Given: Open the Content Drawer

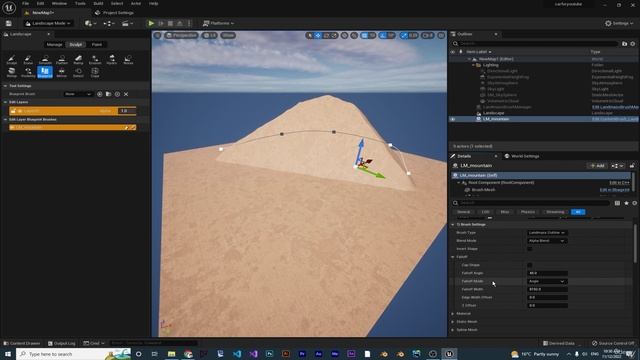Looking at the screenshot, I should (x=22, y=343).
